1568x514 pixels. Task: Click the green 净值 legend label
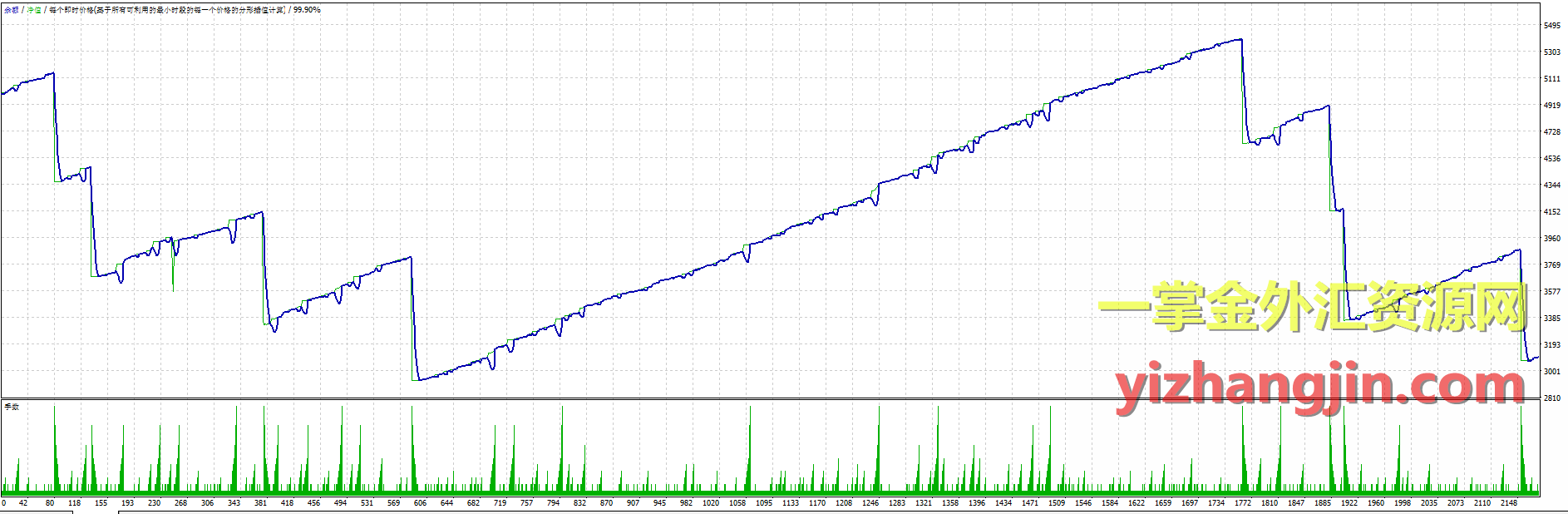click(x=34, y=10)
